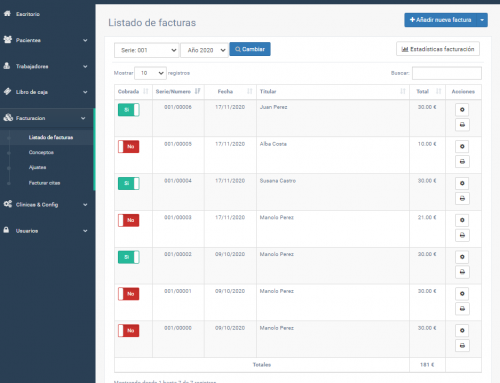
Task: Open the Serie: 001 dropdown
Action: (147, 50)
